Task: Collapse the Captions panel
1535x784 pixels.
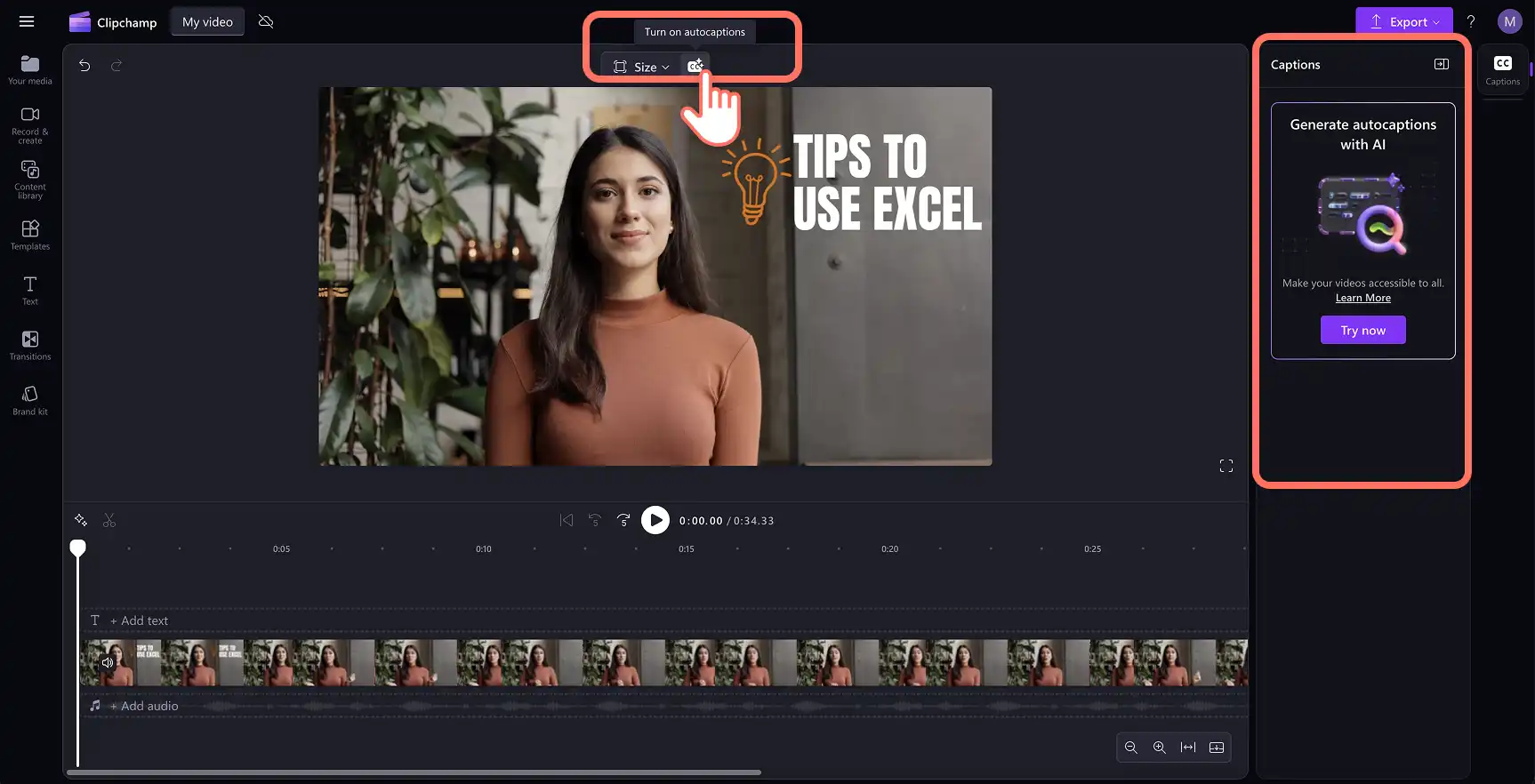Action: pyautogui.click(x=1442, y=64)
